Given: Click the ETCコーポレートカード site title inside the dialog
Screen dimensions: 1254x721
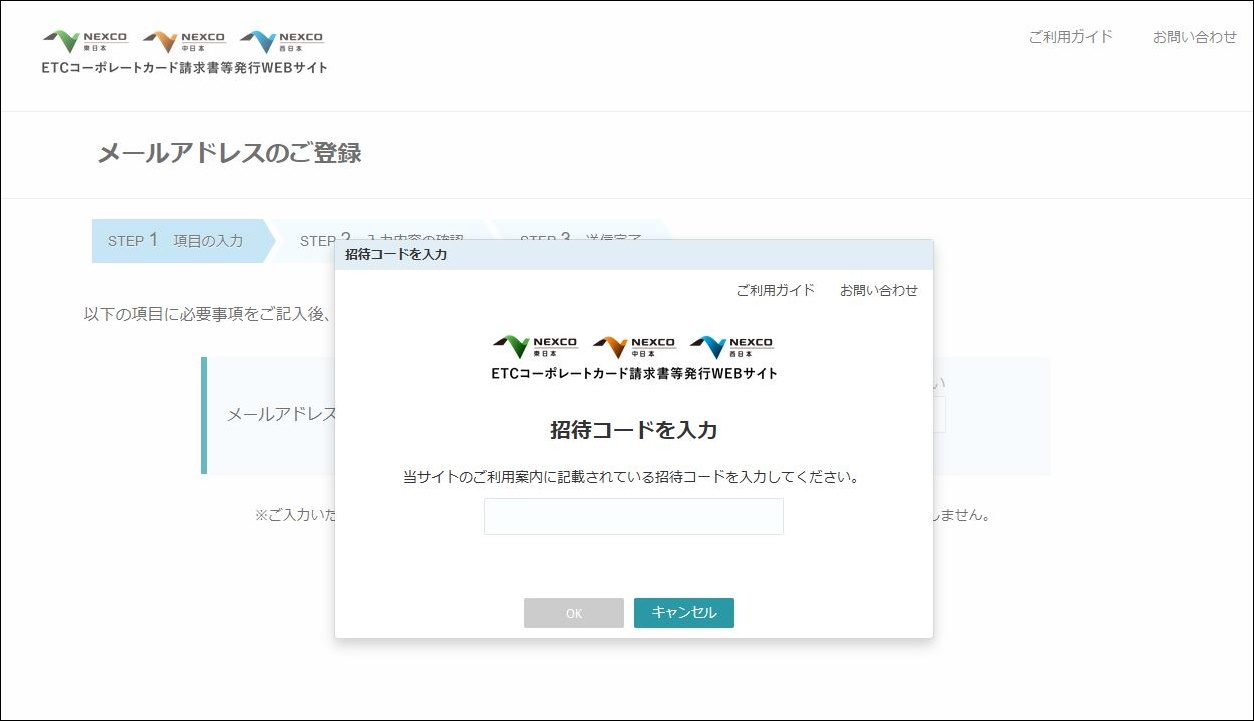Looking at the screenshot, I should pyautogui.click(x=633, y=372).
